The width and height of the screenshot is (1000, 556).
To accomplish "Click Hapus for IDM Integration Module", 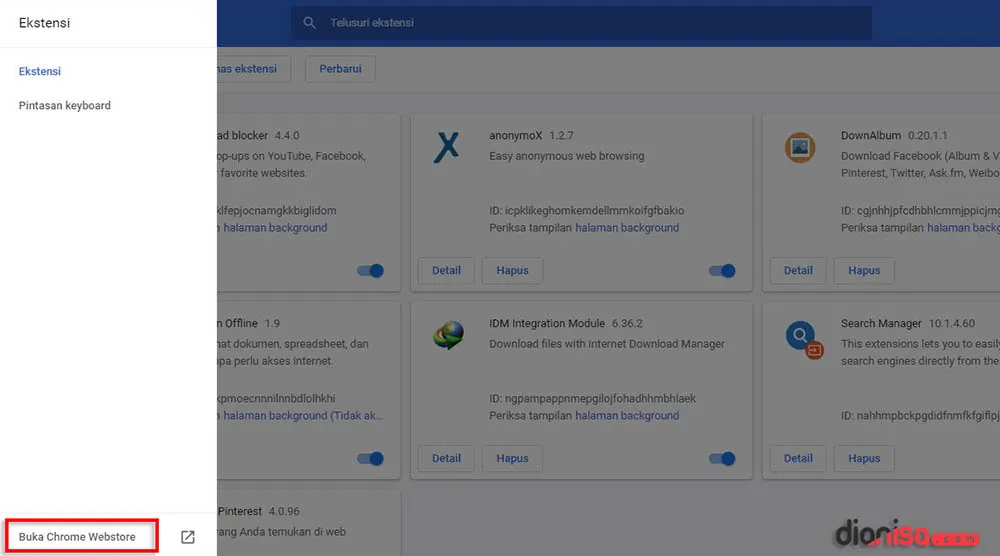I will pos(512,458).
